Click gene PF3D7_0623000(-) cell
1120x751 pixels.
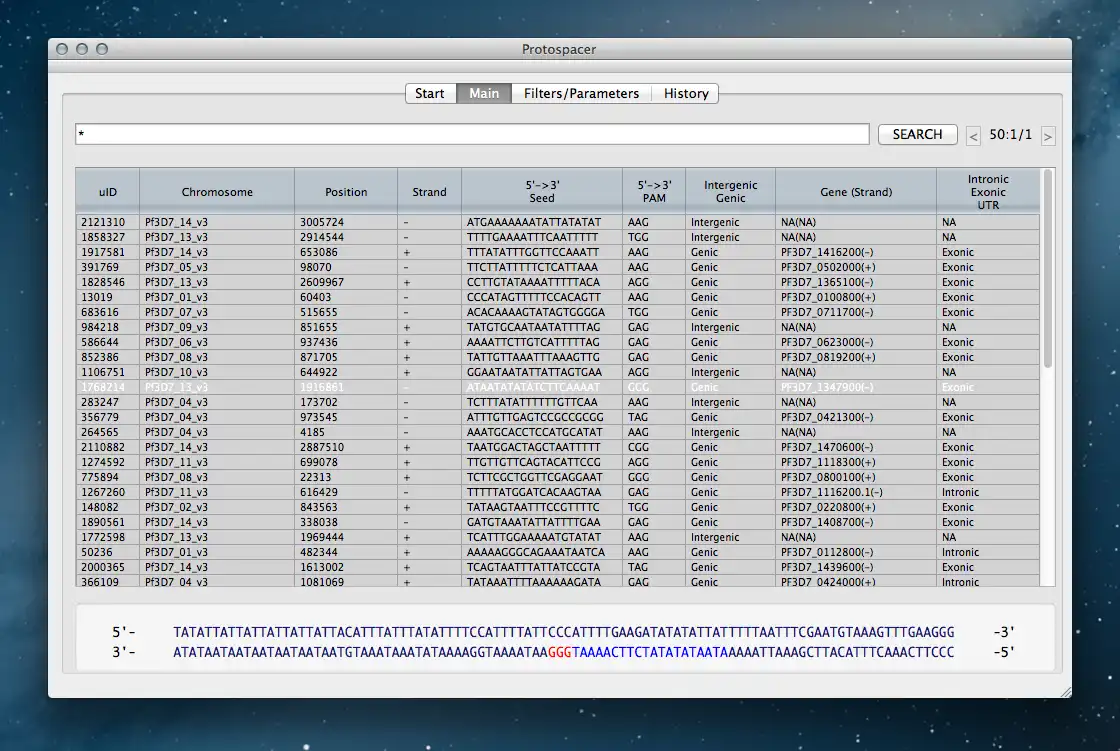pyautogui.click(x=856, y=342)
